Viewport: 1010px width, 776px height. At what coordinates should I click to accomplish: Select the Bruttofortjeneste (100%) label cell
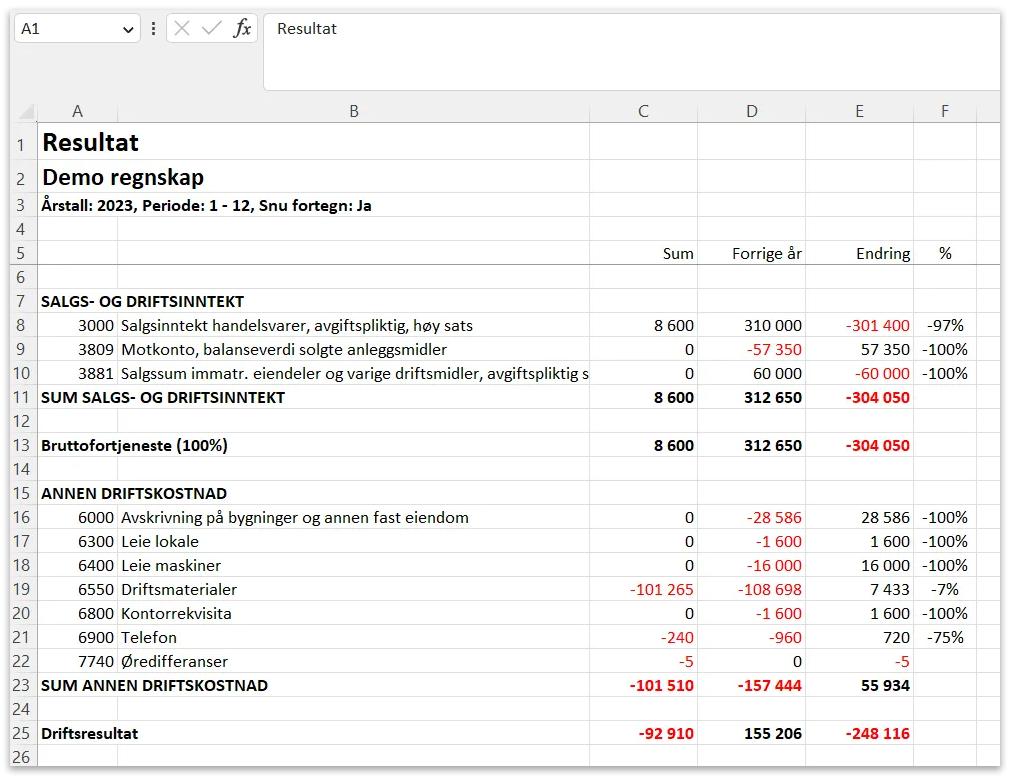pos(134,445)
